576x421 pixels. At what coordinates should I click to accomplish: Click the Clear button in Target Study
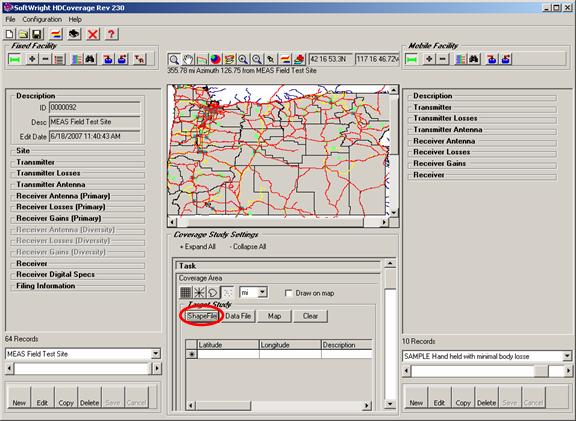coord(310,316)
